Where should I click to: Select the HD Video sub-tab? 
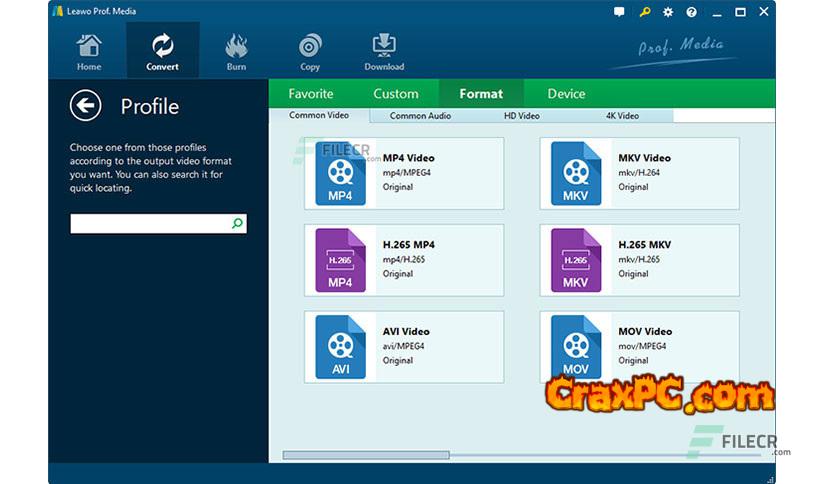coord(521,116)
